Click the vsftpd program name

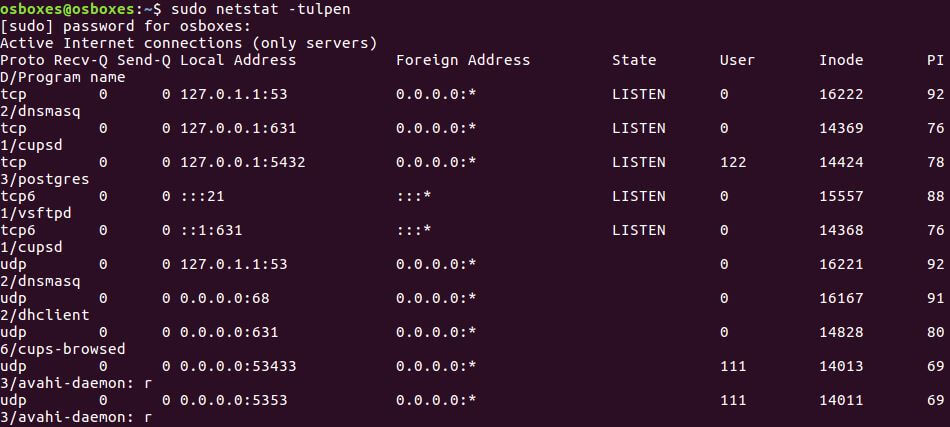(45, 213)
